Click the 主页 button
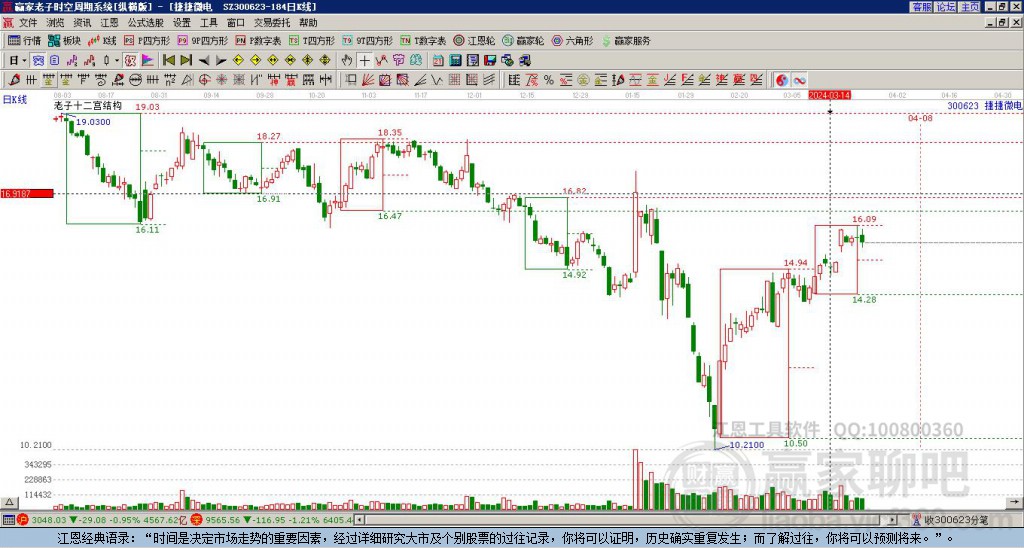Image resolution: width=1024 pixels, height=548 pixels. click(970, 7)
